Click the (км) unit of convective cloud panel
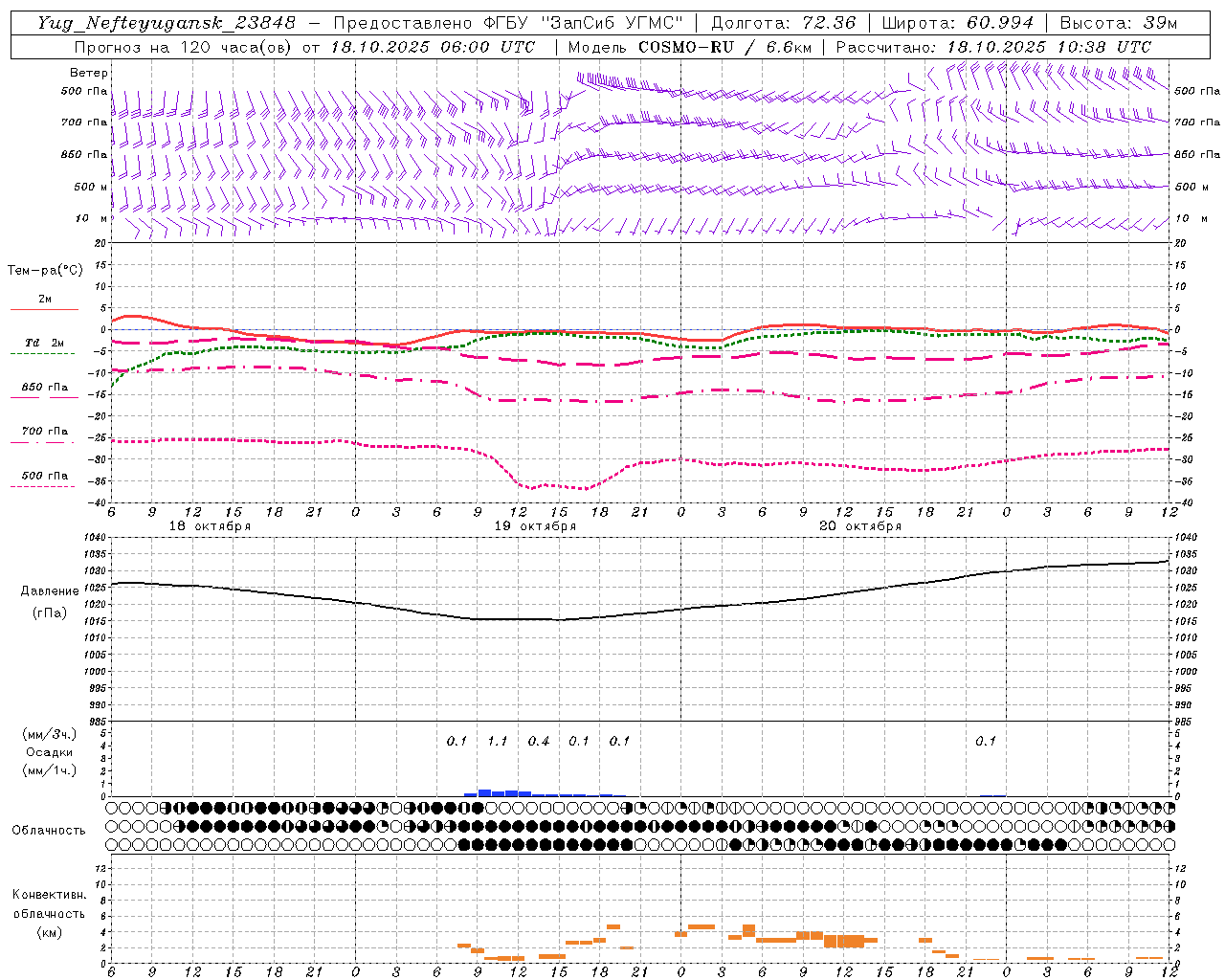The width and height of the screenshot is (1225, 980). coord(50,932)
